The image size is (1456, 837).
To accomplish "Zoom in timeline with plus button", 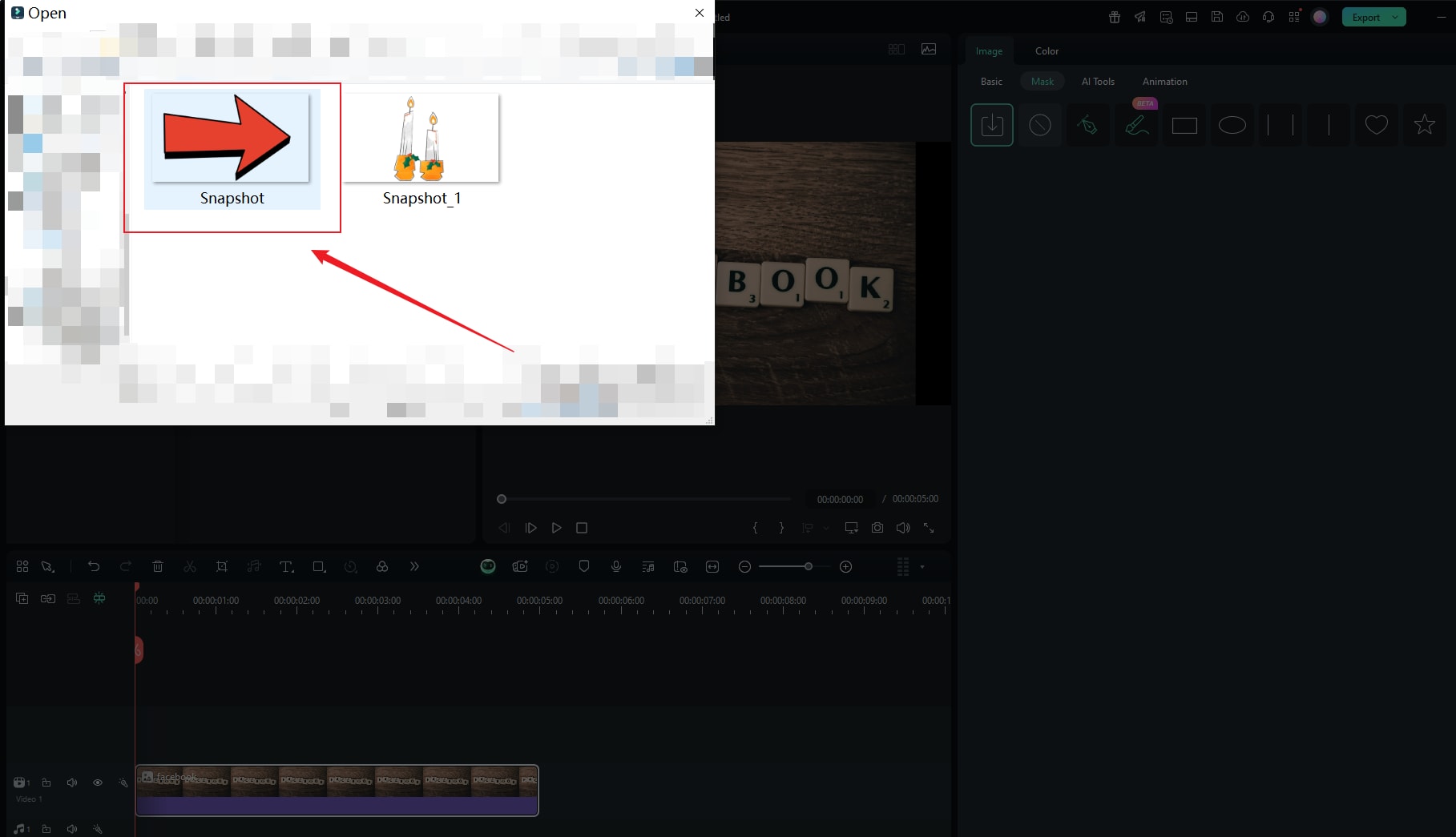I will [x=845, y=566].
